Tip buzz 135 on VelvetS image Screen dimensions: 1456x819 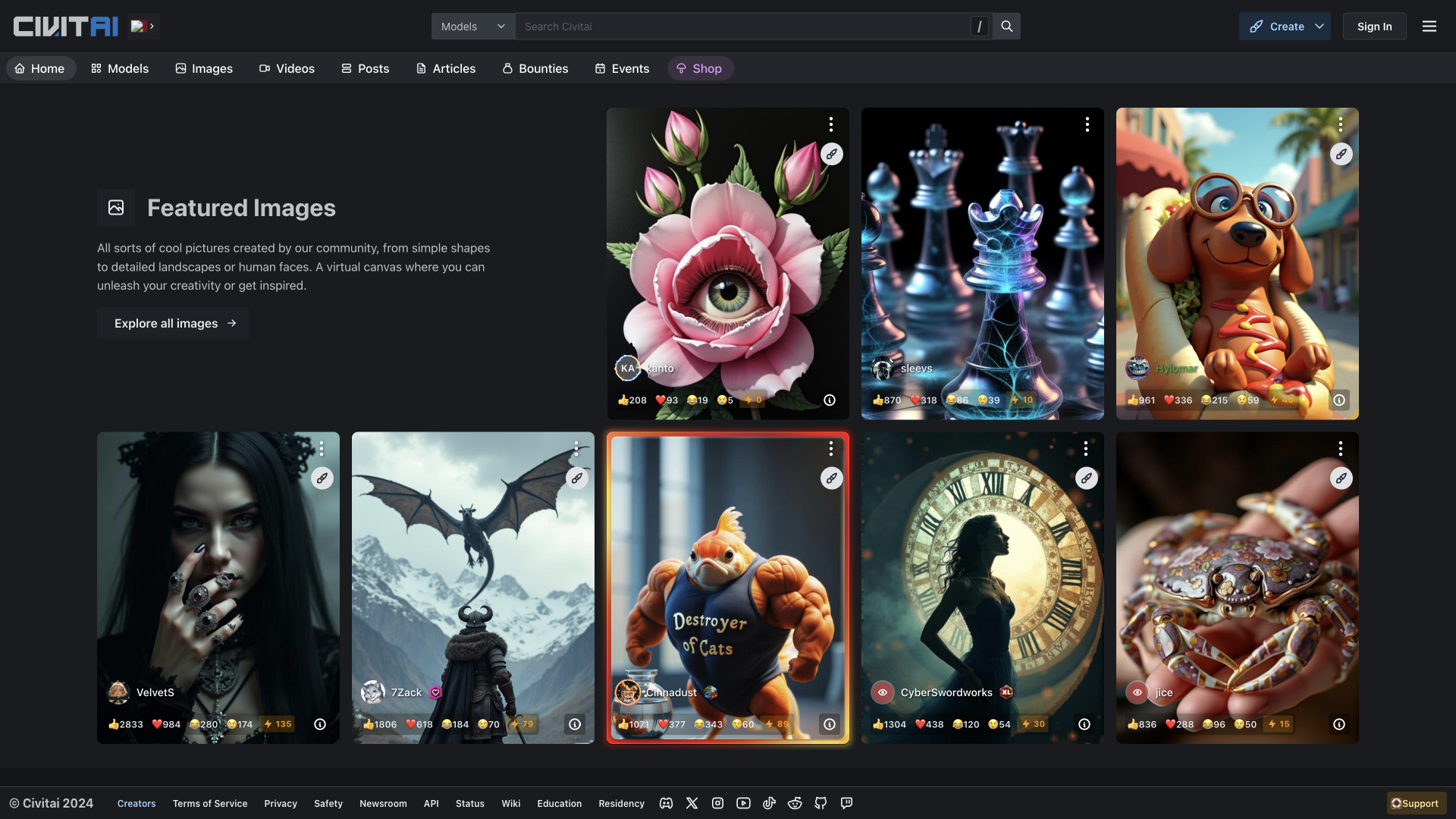pos(278,724)
